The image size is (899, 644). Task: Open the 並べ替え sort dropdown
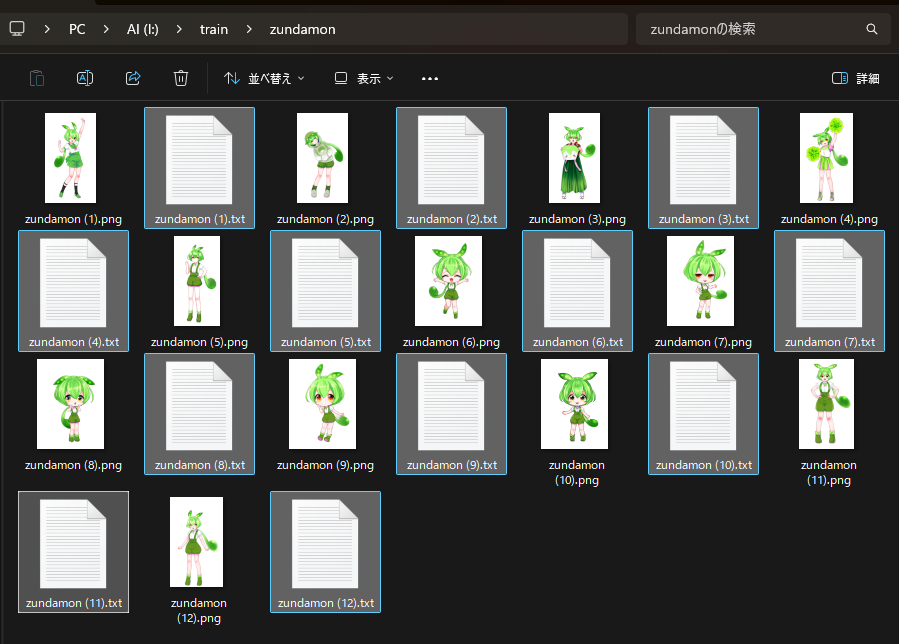tap(264, 78)
